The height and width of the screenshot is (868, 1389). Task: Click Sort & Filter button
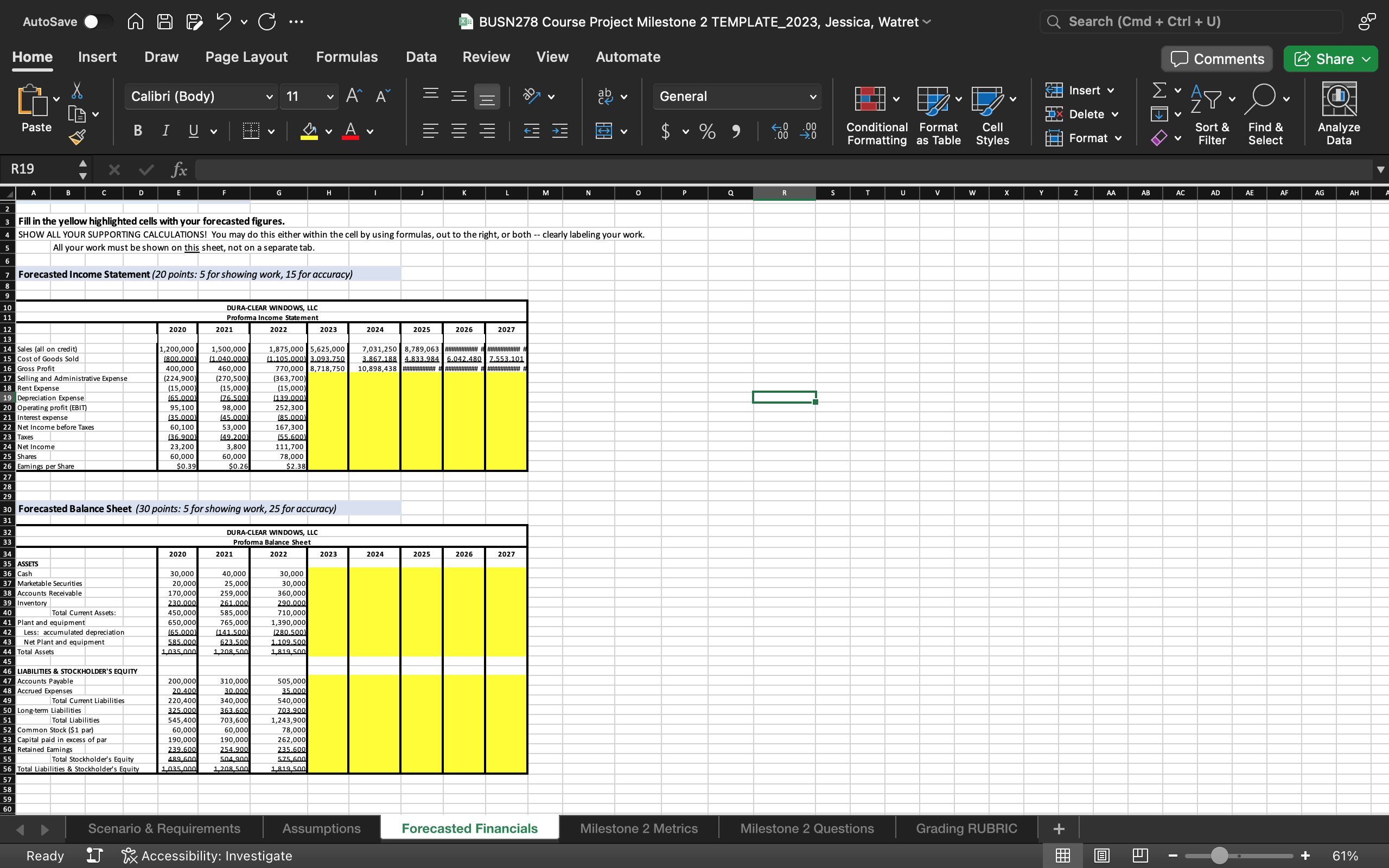click(x=1212, y=113)
